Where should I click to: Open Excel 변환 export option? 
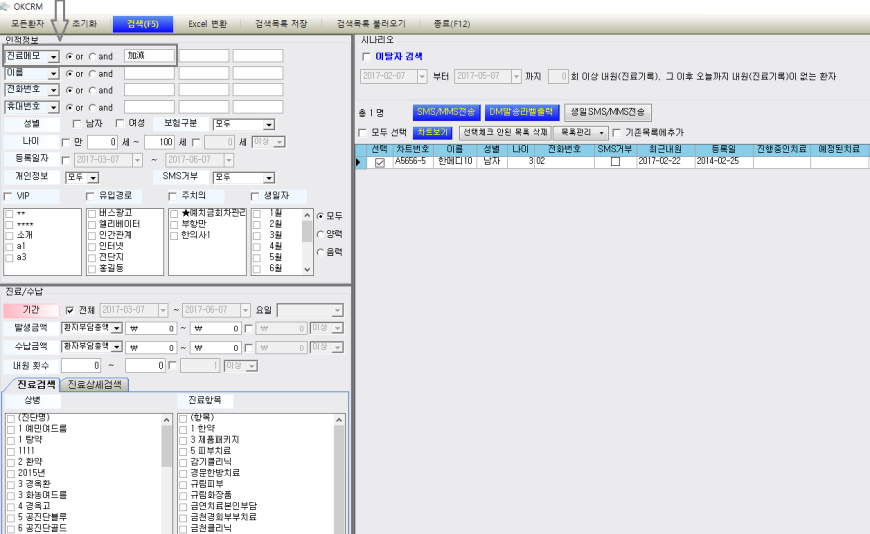pyautogui.click(x=208, y=24)
